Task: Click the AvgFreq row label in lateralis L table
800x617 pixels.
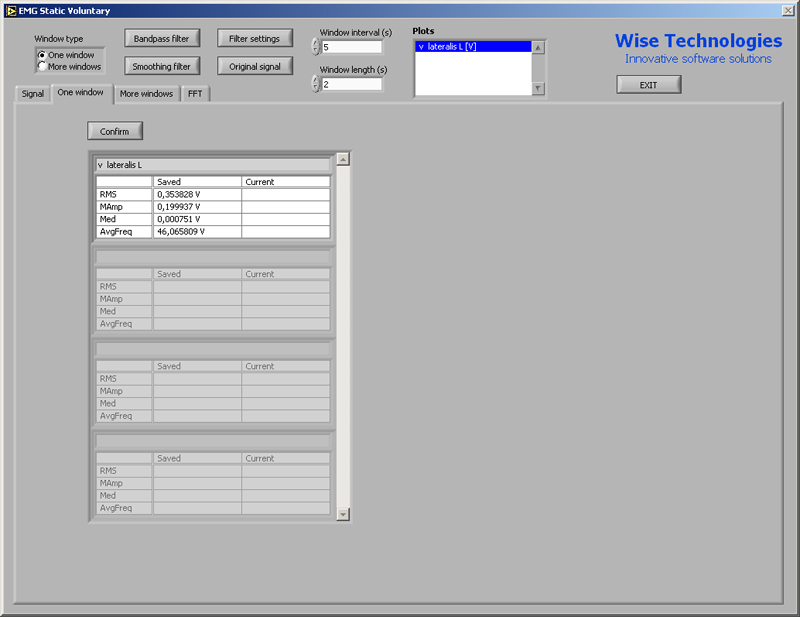Action: coord(124,232)
